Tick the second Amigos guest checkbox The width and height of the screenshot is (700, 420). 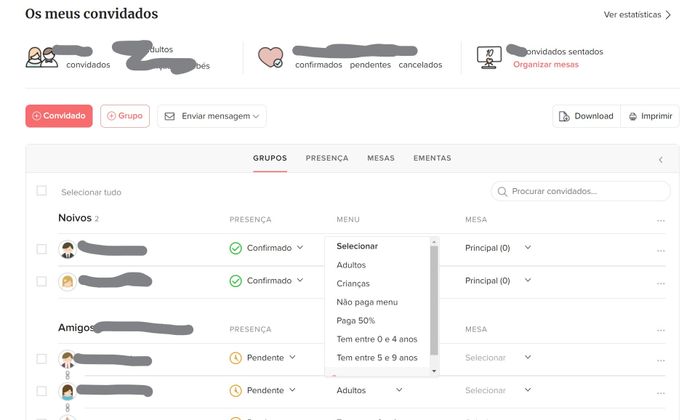tap(42, 391)
